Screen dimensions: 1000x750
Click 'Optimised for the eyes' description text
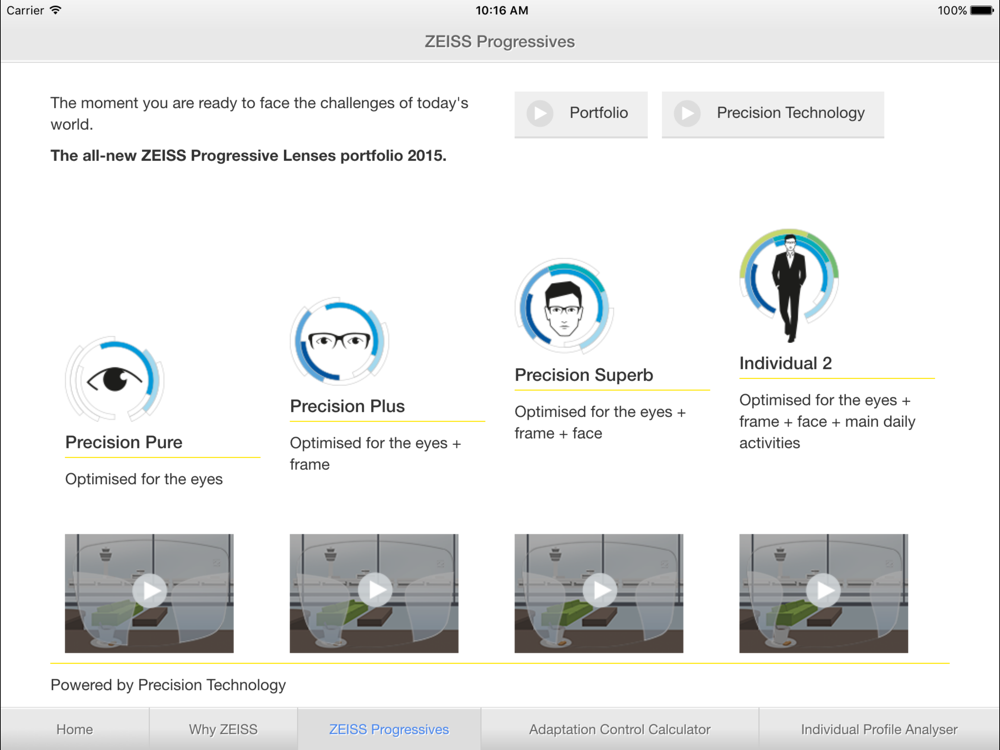point(144,479)
